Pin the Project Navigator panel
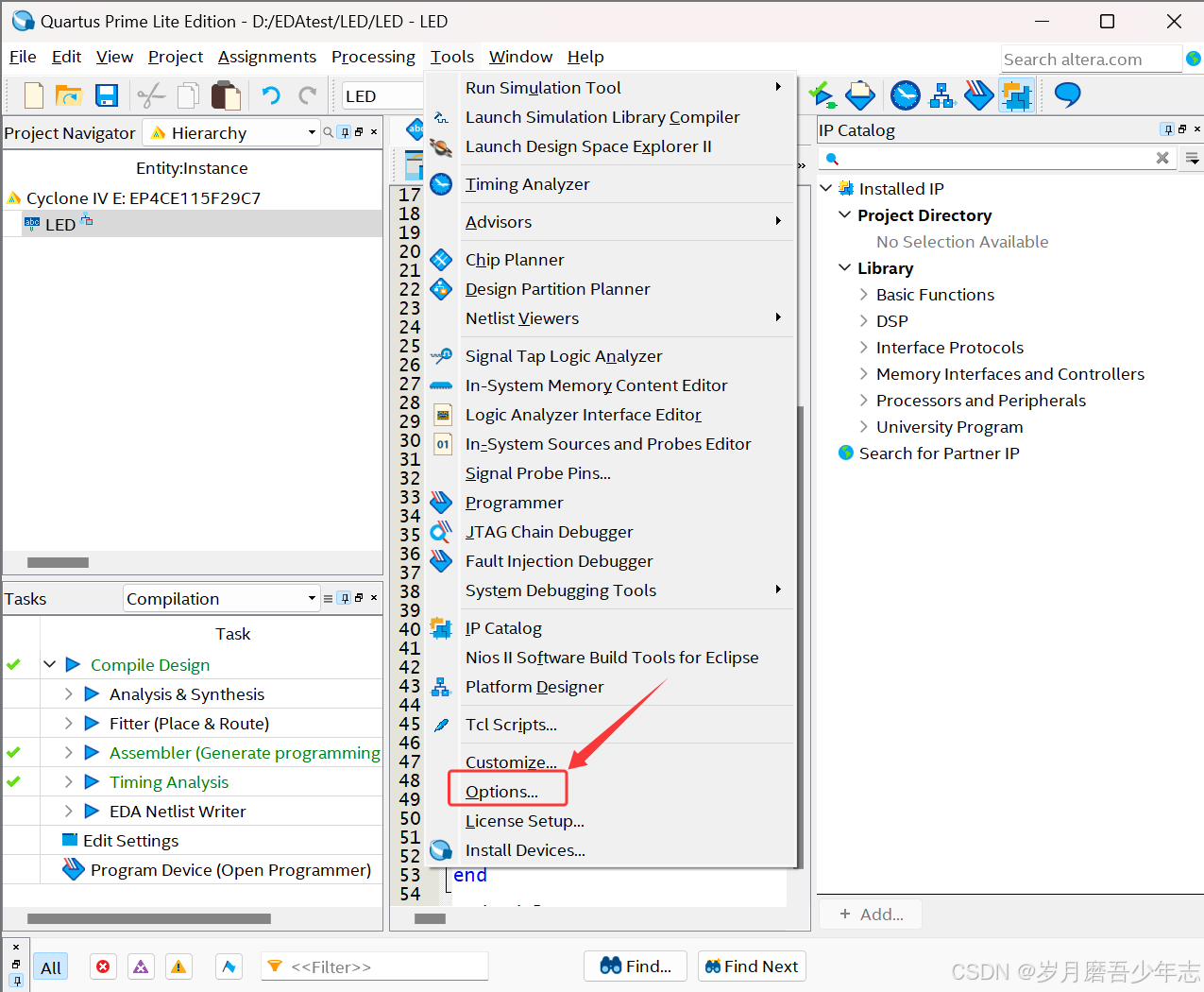Viewport: 1204px width, 992px height. pyautogui.click(x=345, y=132)
